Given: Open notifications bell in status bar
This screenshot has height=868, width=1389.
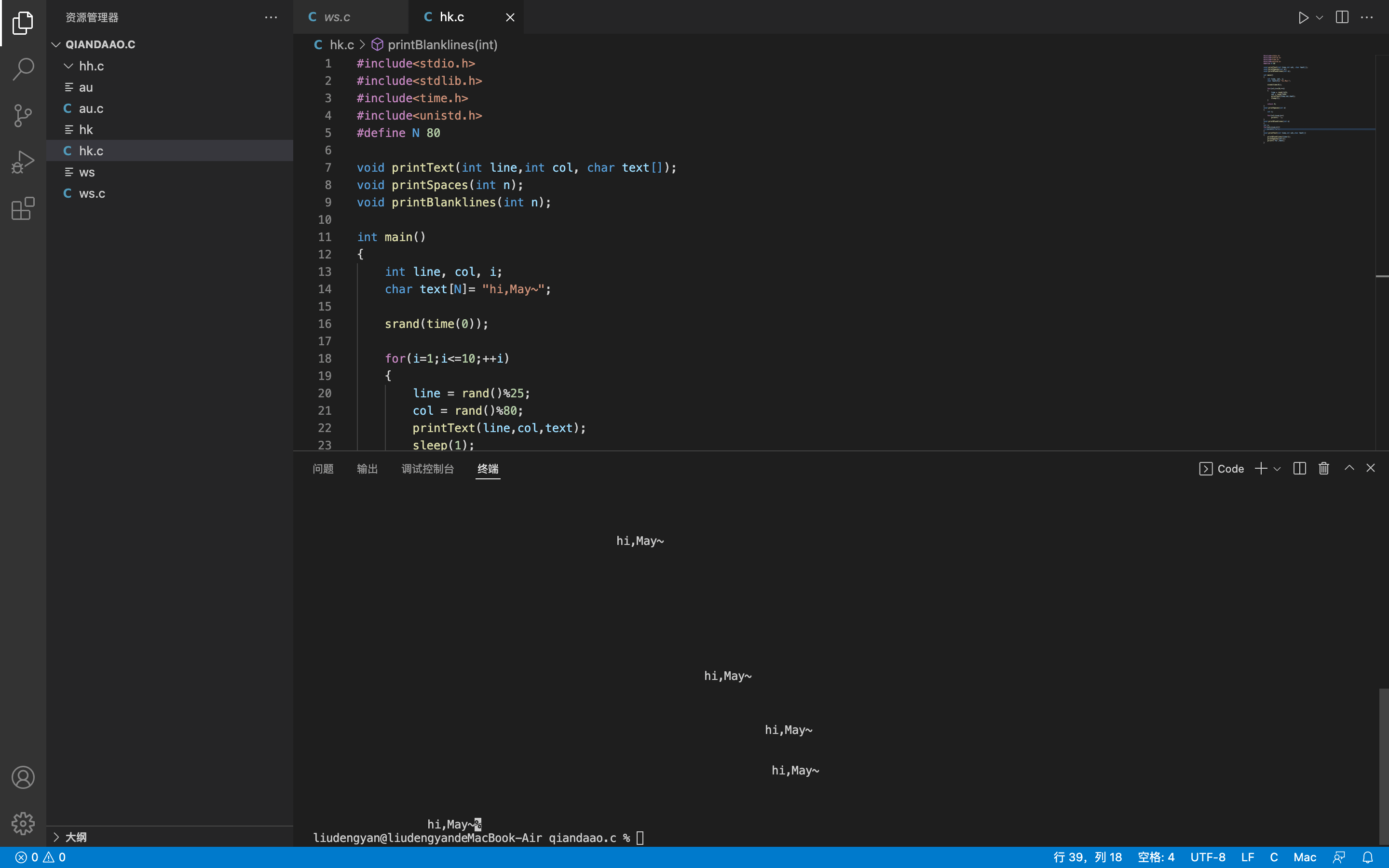Looking at the screenshot, I should pyautogui.click(x=1368, y=857).
